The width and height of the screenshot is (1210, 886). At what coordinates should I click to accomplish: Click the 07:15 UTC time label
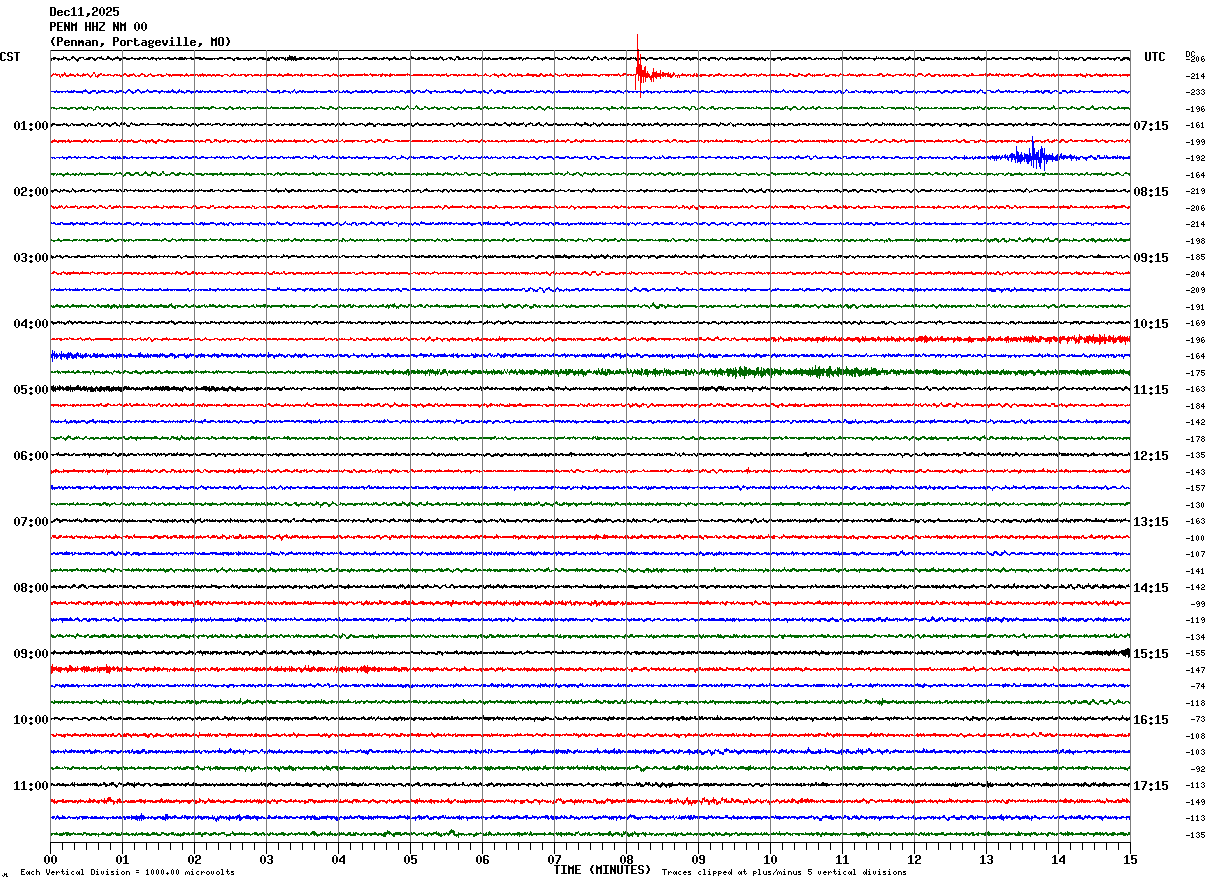(x=1150, y=126)
